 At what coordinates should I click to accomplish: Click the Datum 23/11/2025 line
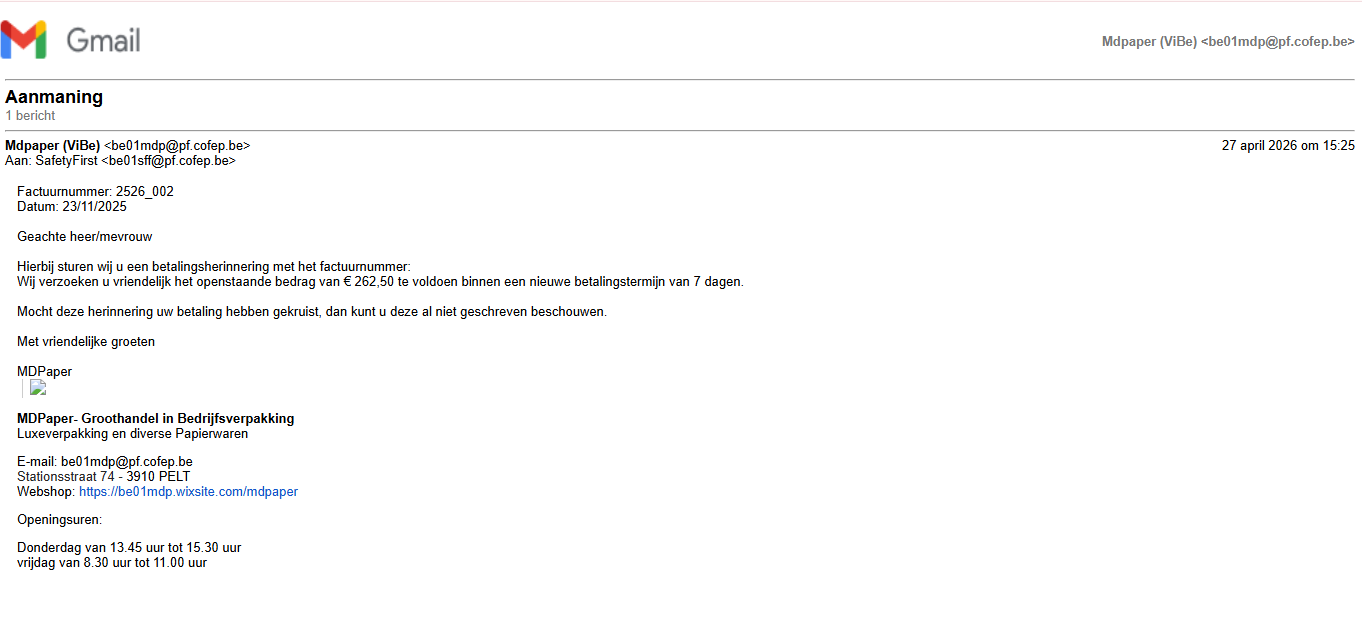coord(72,207)
